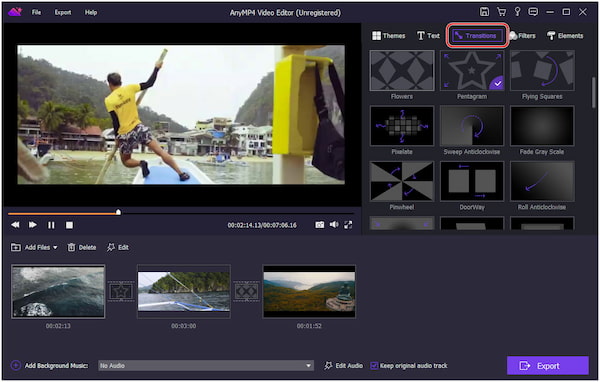The image size is (600, 382).
Task: Click the play forward button
Action: pos(33,225)
